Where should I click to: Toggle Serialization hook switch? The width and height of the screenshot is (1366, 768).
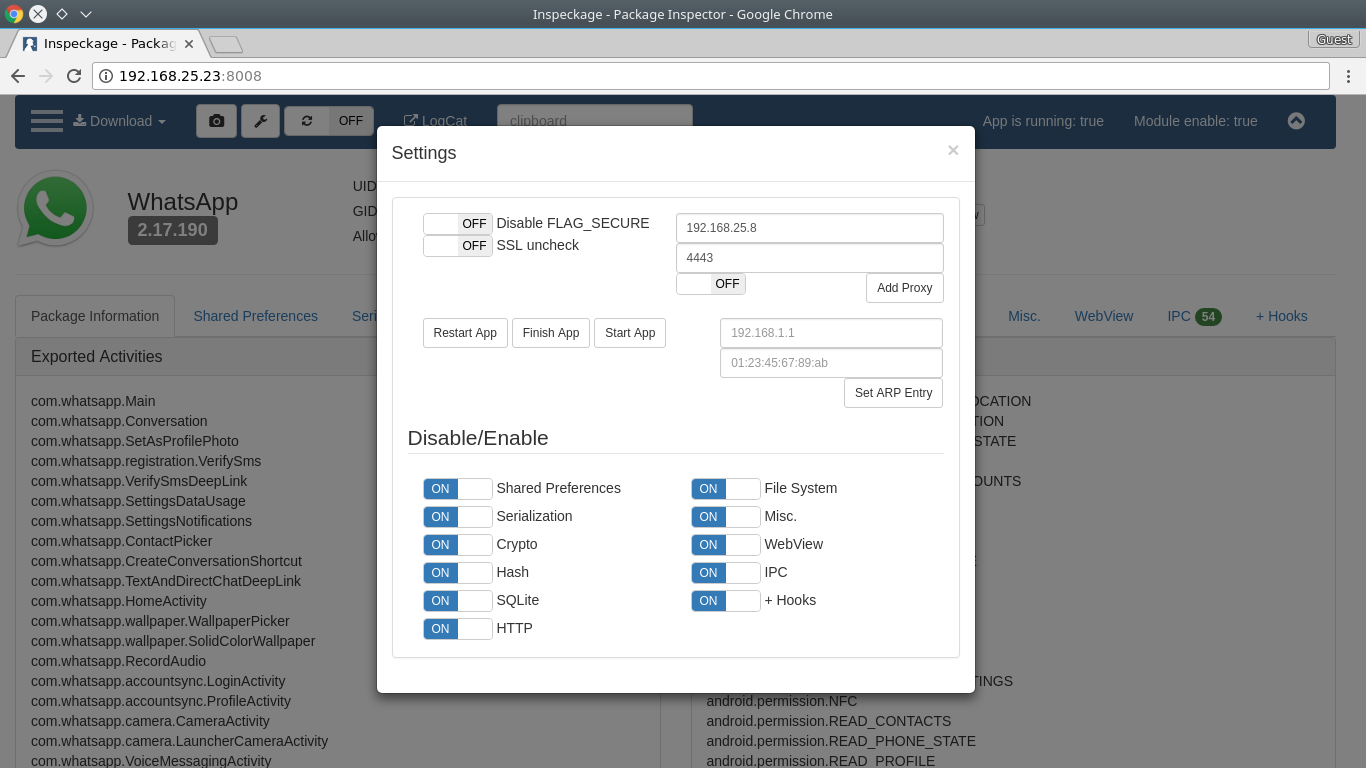pyautogui.click(x=458, y=517)
